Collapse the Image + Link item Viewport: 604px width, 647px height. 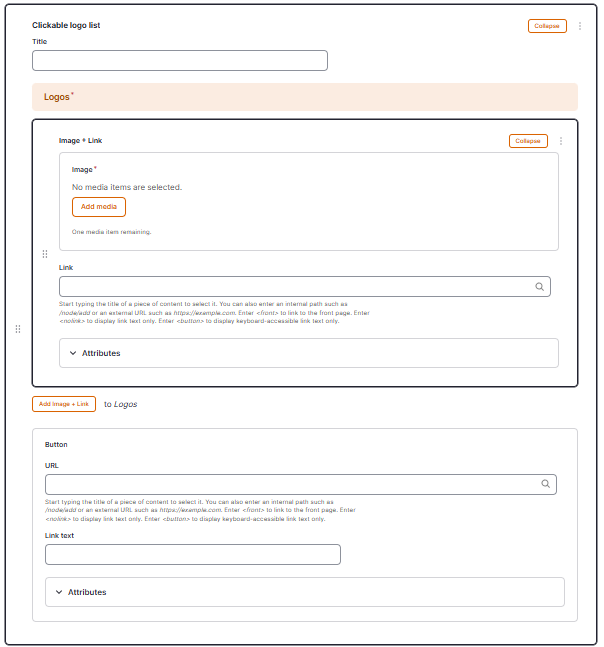click(x=528, y=141)
